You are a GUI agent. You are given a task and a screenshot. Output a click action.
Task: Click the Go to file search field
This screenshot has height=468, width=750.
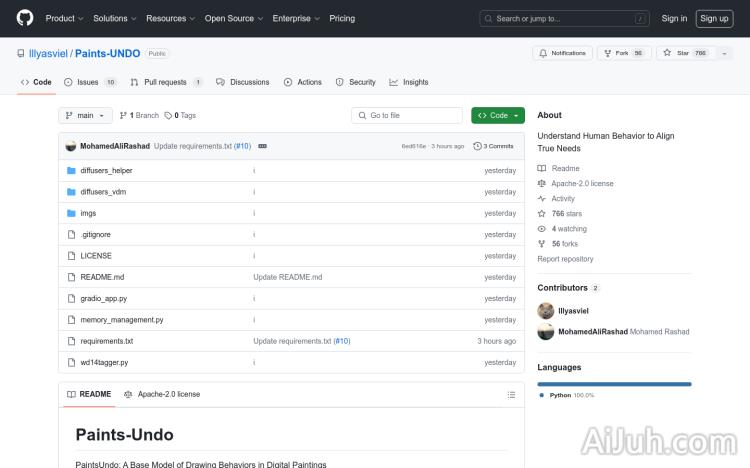(407, 115)
